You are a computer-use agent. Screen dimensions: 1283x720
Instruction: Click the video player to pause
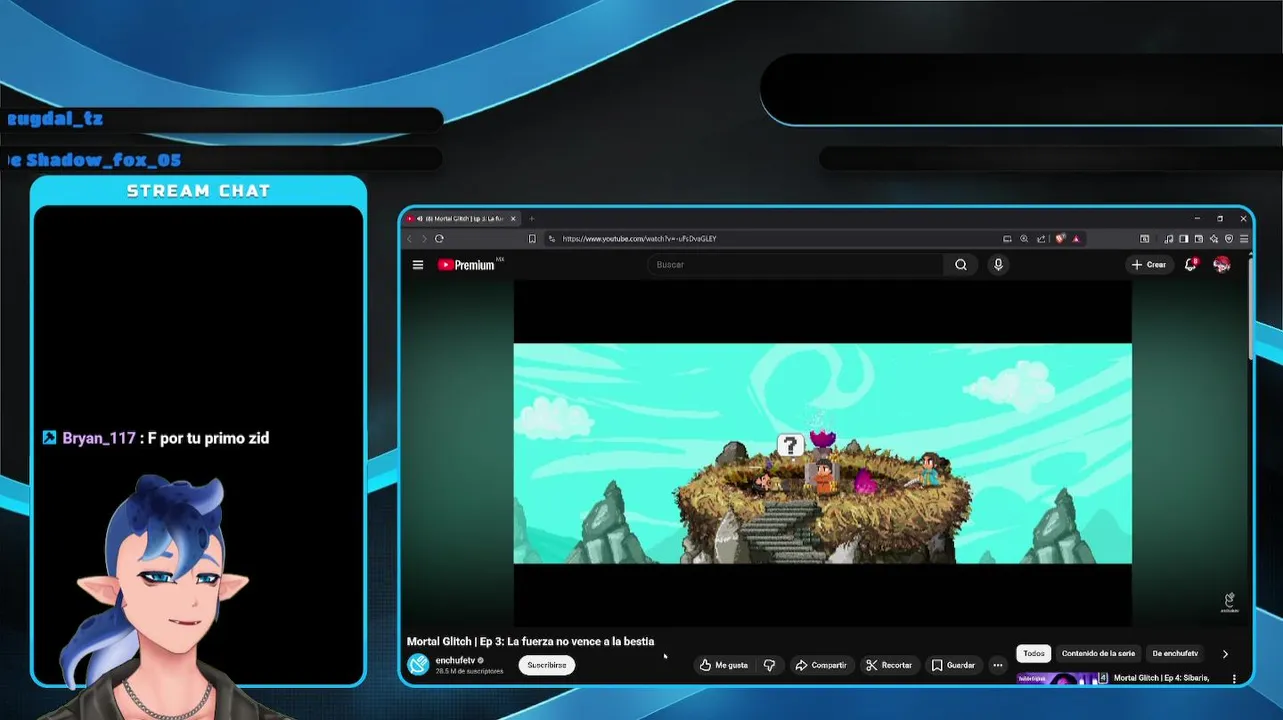822,452
